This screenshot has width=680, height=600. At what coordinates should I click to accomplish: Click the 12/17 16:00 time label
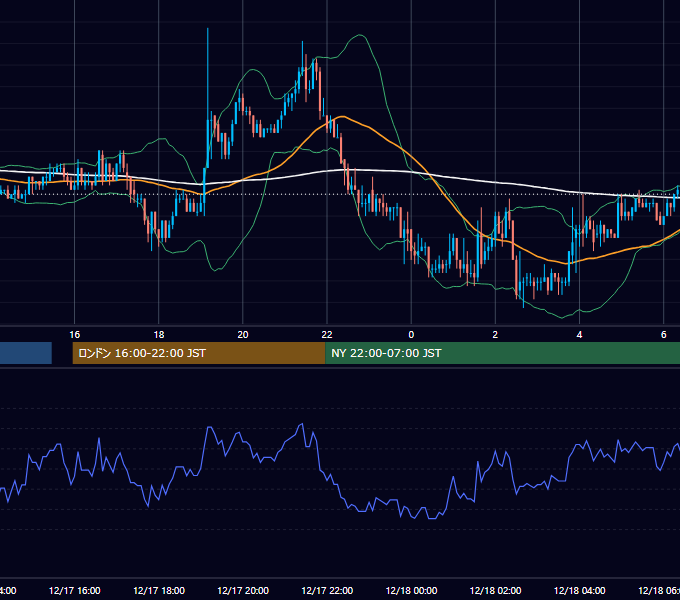click(75, 590)
